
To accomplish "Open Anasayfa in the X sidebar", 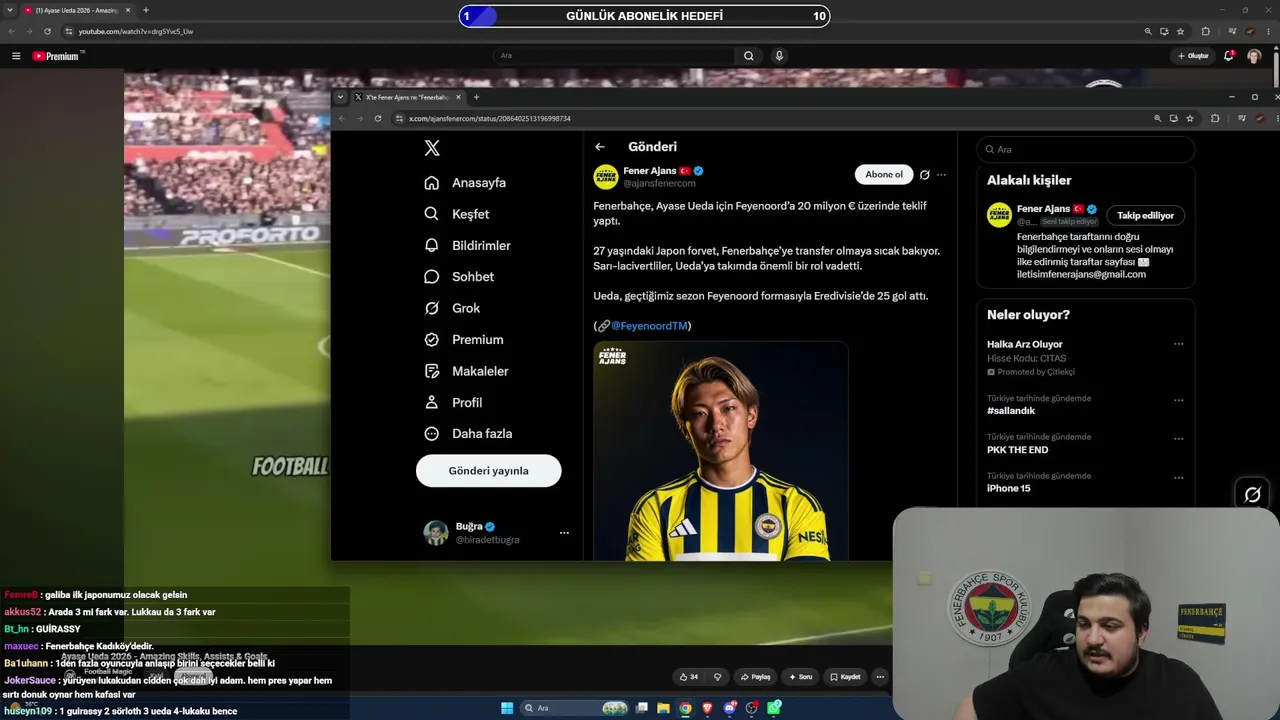I will (x=466, y=183).
